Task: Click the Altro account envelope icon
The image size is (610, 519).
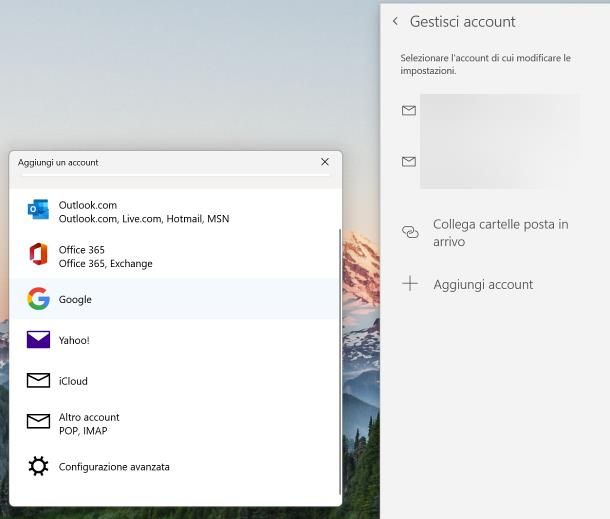Action: point(38,421)
